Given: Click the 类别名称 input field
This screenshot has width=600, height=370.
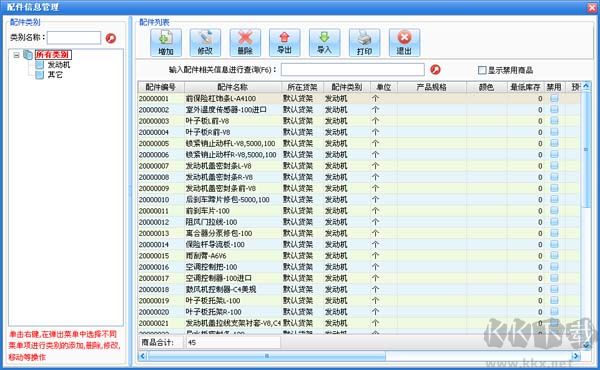Looking at the screenshot, I should pyautogui.click(x=74, y=37).
